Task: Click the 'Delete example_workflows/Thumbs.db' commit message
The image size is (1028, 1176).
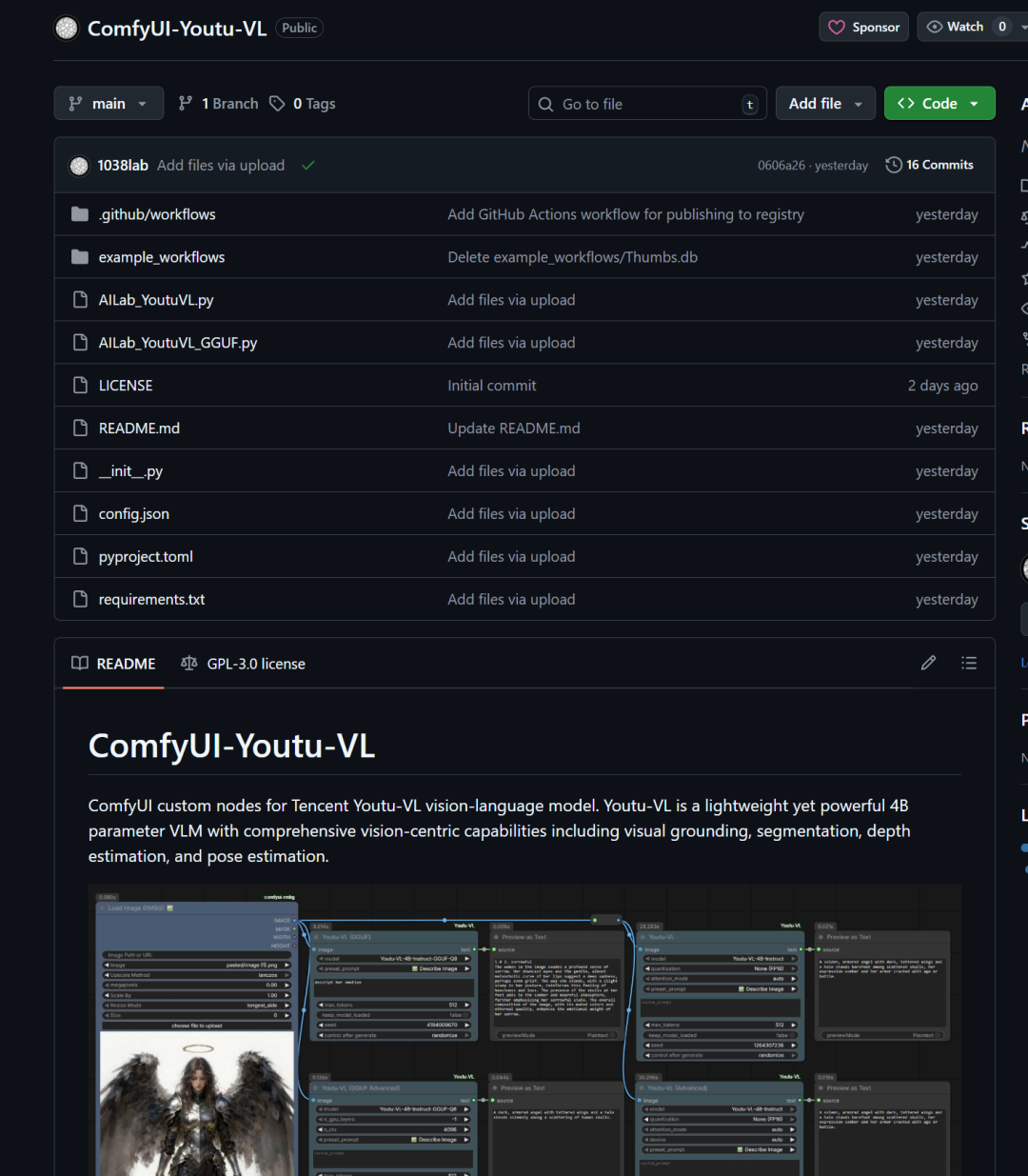Action: (x=573, y=257)
